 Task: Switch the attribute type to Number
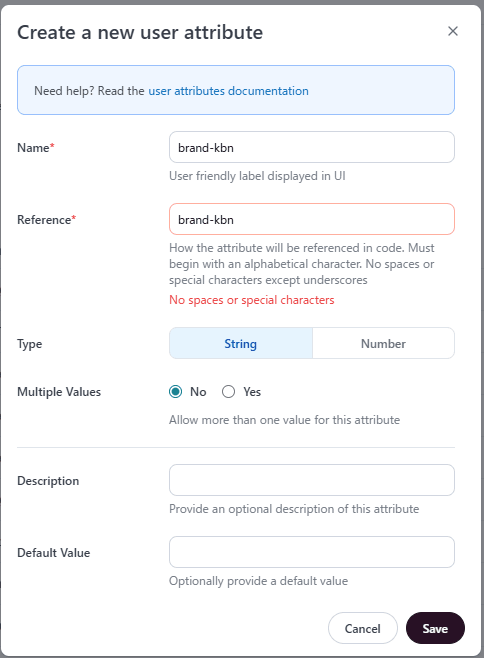pos(383,343)
